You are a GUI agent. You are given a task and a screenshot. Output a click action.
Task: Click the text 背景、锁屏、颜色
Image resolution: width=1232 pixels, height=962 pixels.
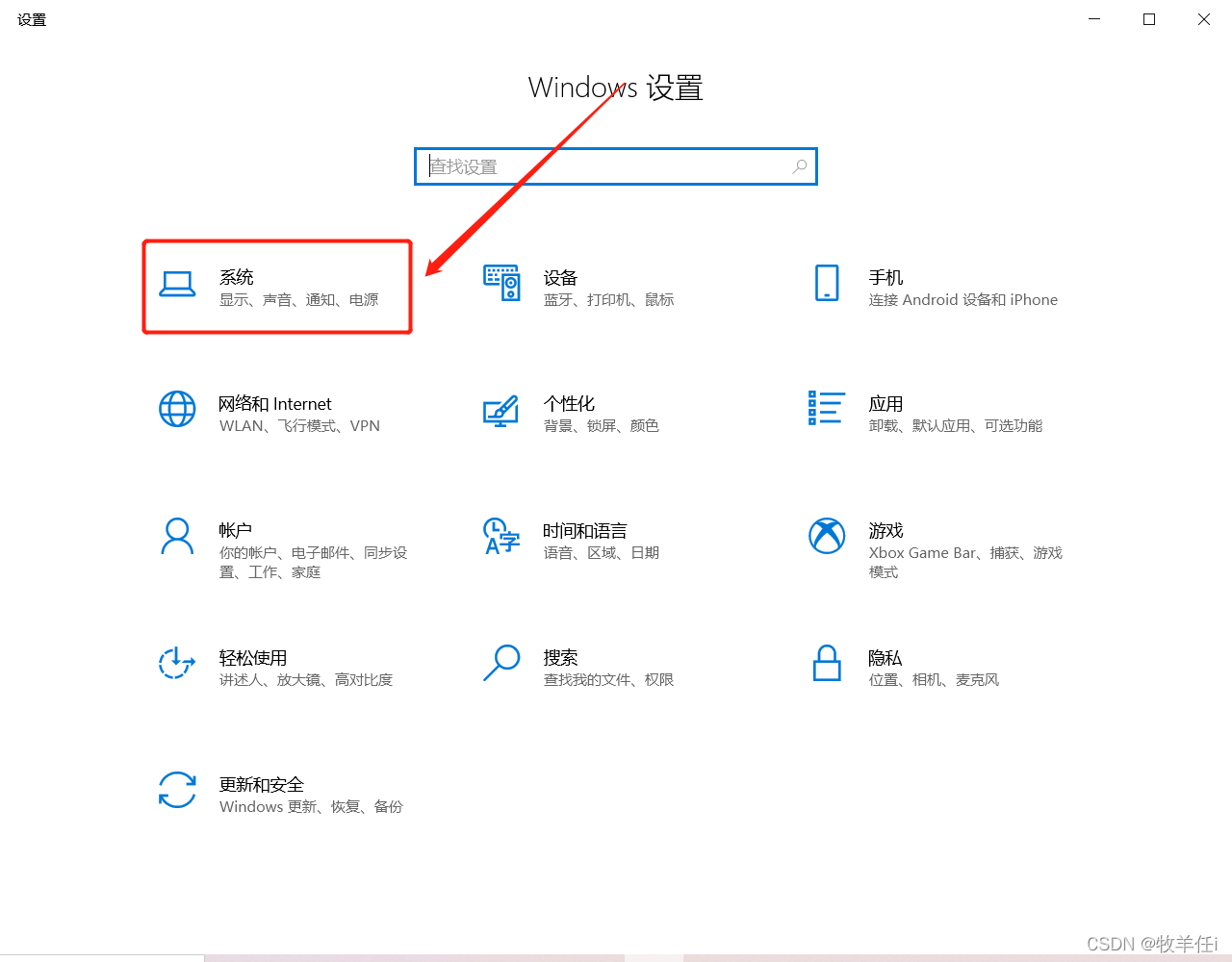[602, 426]
